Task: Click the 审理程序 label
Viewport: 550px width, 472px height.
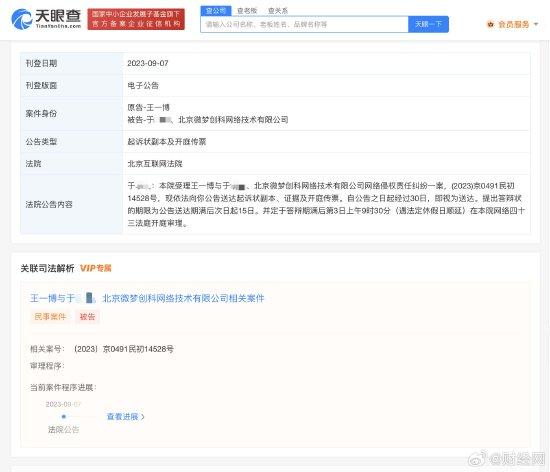Action: 47,366
